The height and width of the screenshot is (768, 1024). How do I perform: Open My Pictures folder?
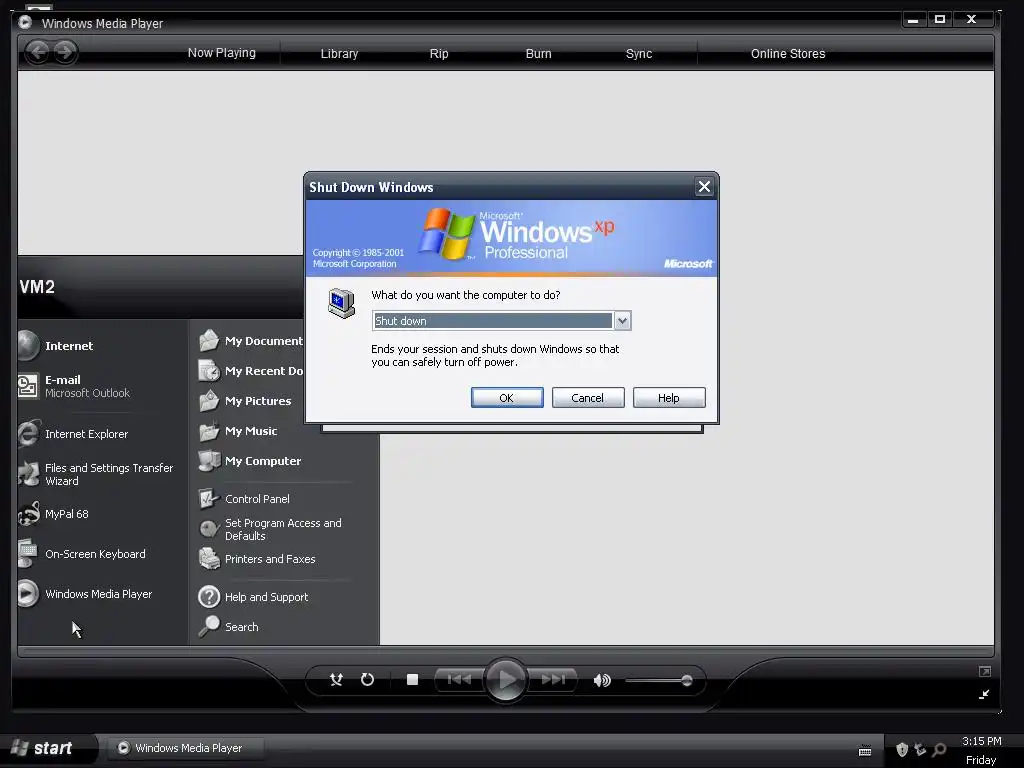click(x=246, y=401)
